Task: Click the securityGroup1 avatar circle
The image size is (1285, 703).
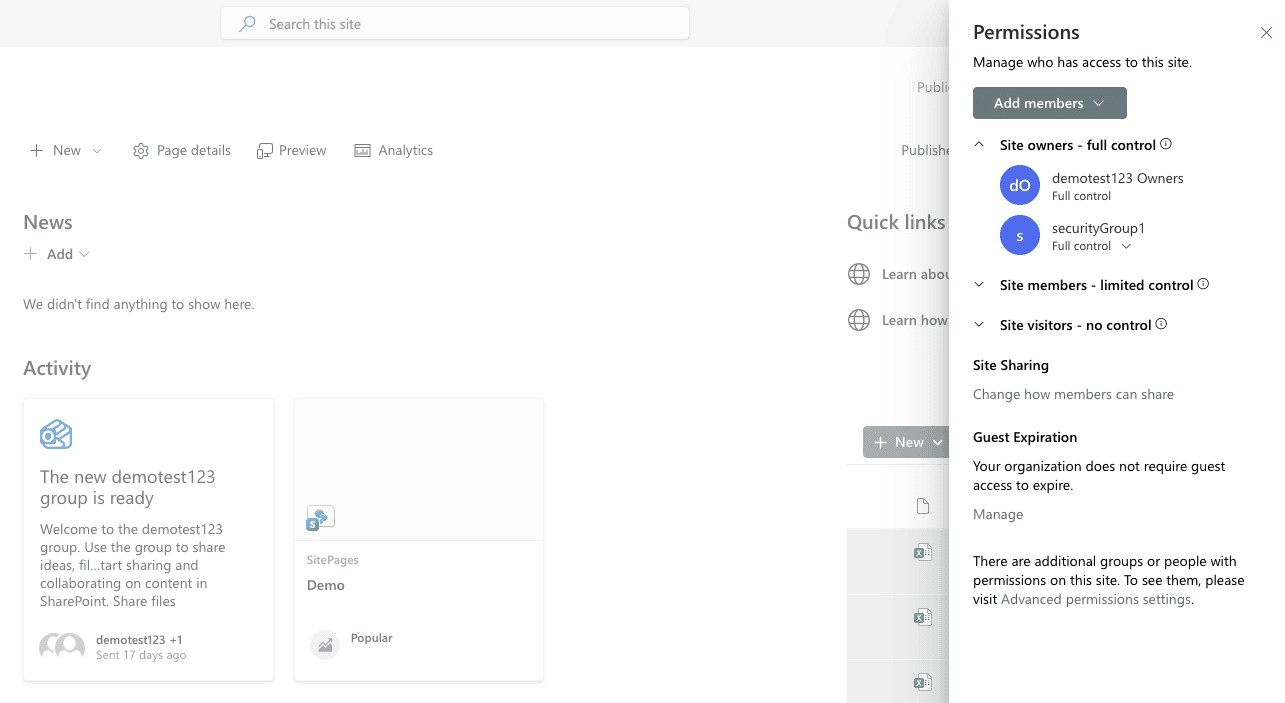Action: [1019, 235]
